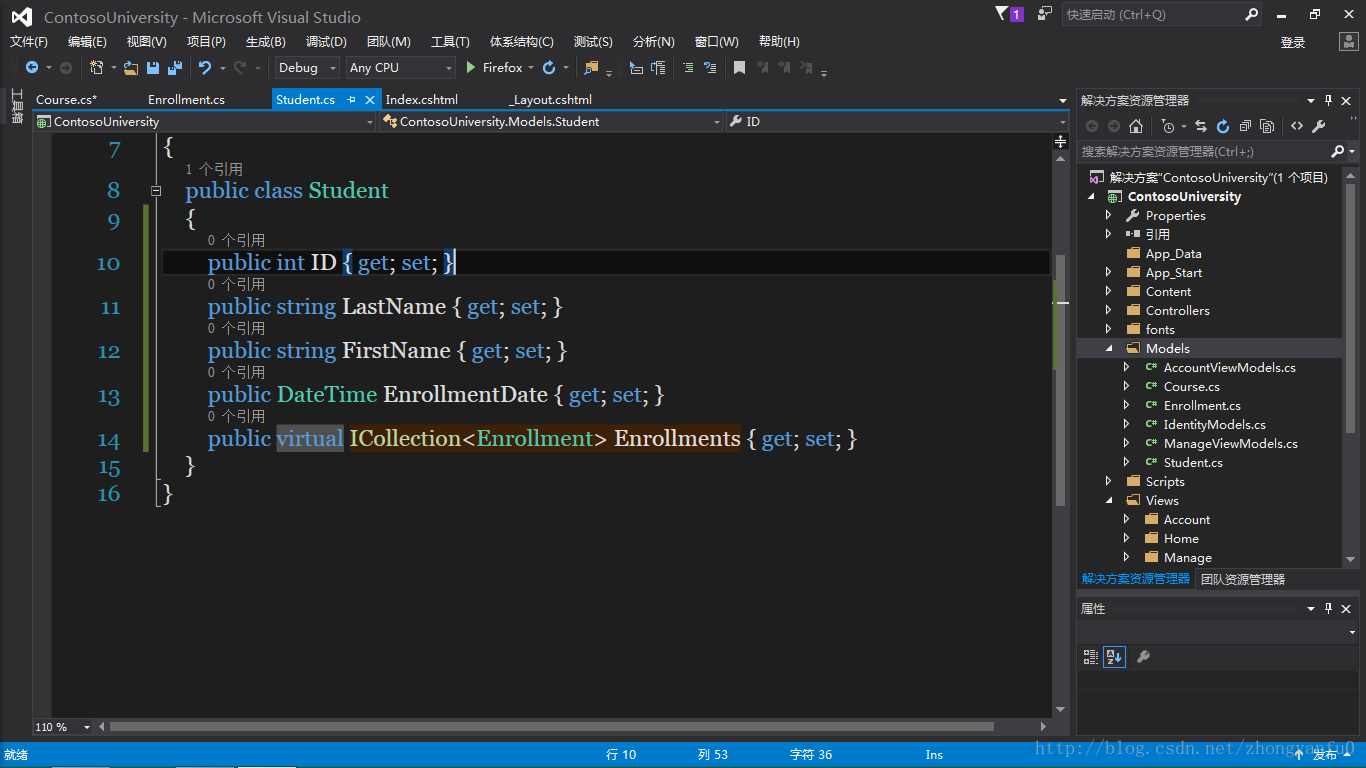
Task: Click the 登录 sign-in link
Action: coord(1293,42)
